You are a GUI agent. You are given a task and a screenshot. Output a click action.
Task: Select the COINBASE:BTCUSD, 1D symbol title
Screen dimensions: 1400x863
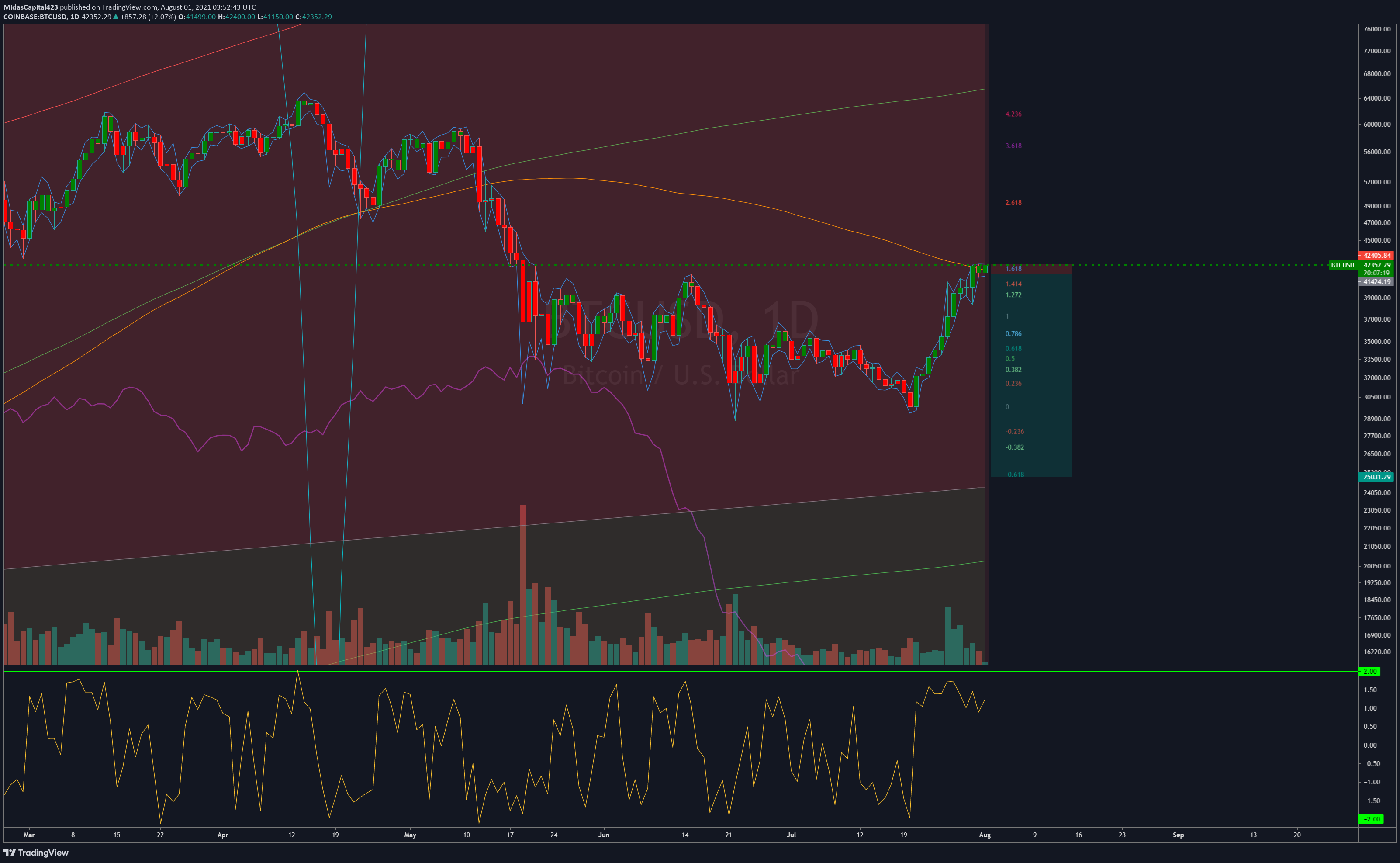pyautogui.click(x=41, y=17)
